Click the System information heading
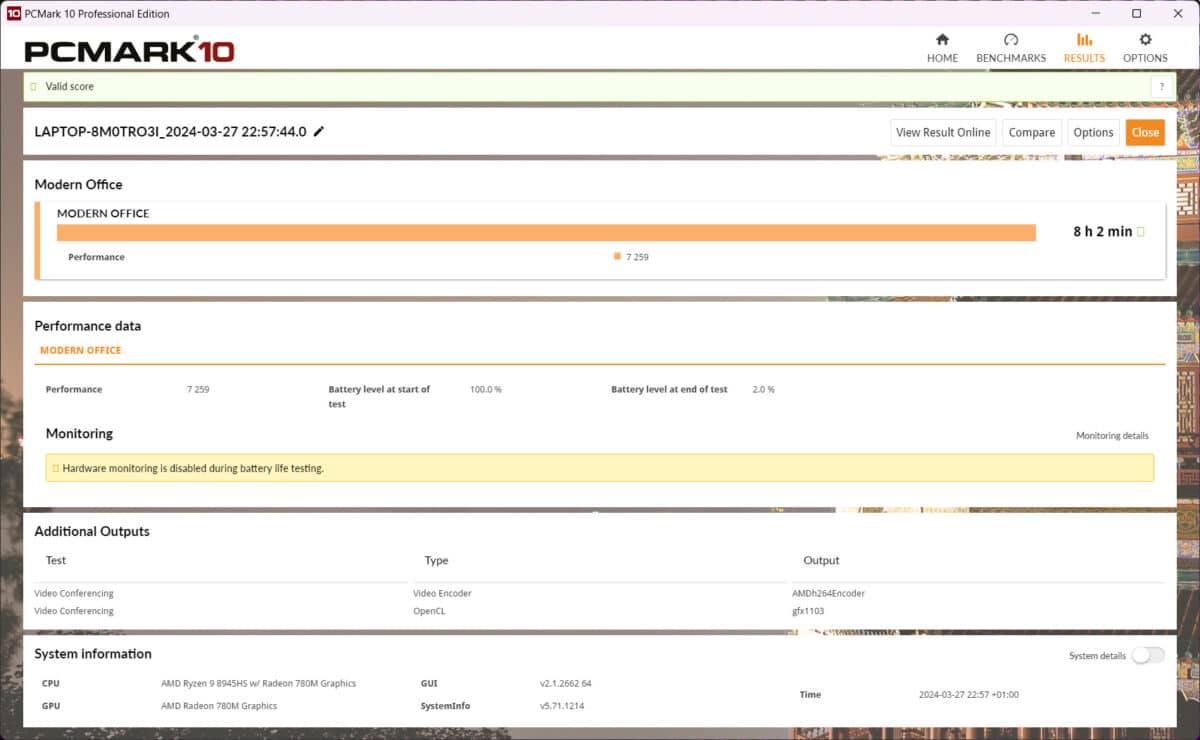The height and width of the screenshot is (740, 1200). pos(93,654)
